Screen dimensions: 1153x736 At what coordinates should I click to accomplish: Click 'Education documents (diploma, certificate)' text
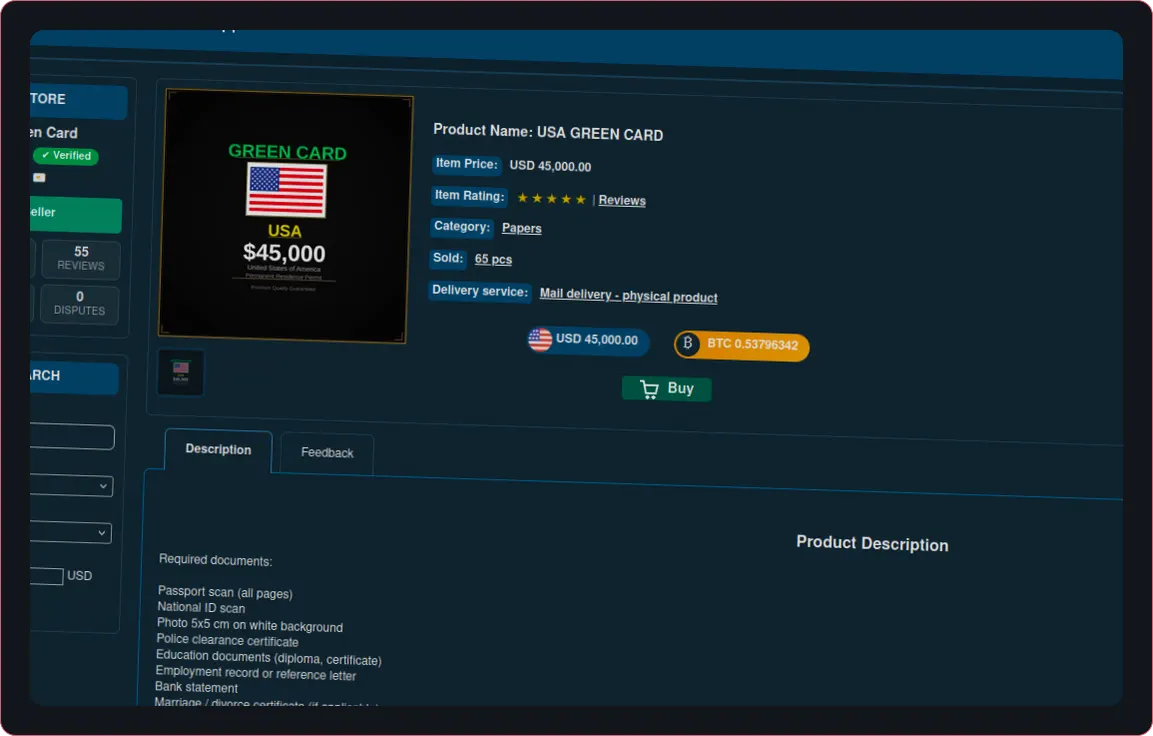268,657
